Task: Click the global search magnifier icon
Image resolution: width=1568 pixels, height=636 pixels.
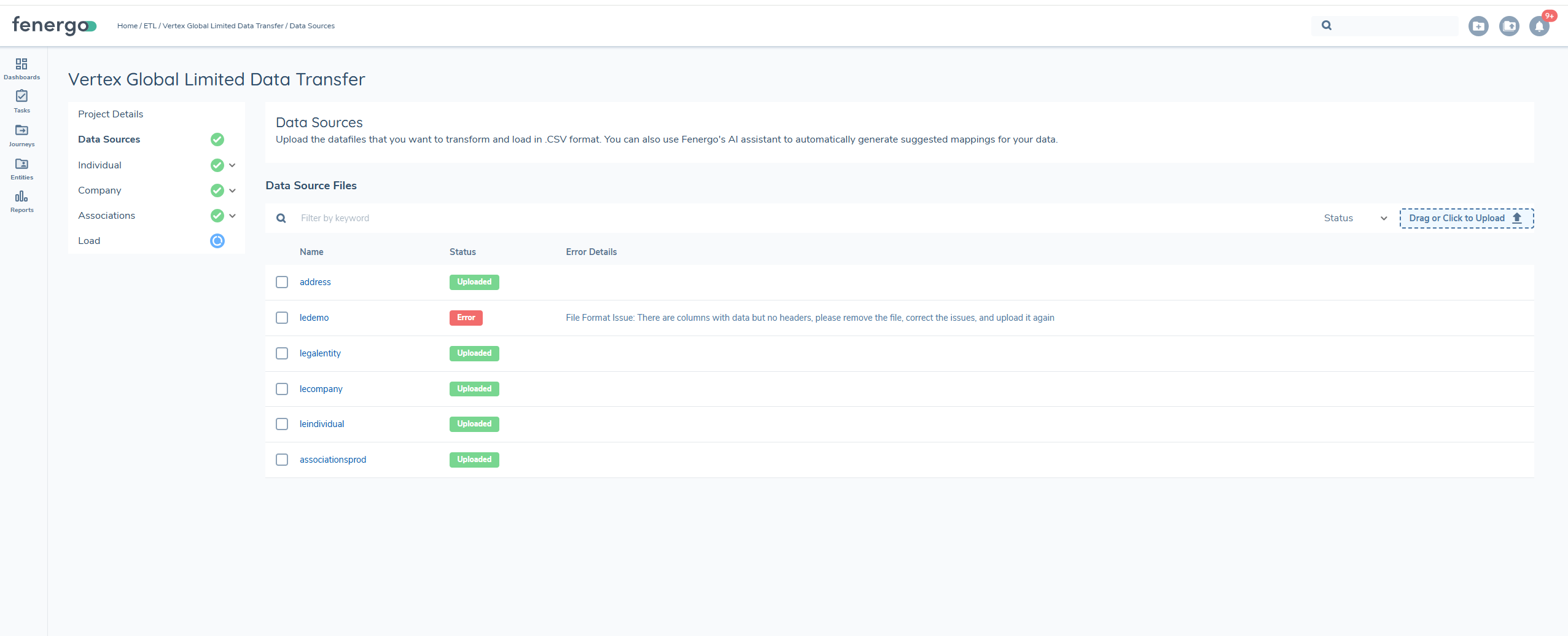Action: pos(1327,26)
